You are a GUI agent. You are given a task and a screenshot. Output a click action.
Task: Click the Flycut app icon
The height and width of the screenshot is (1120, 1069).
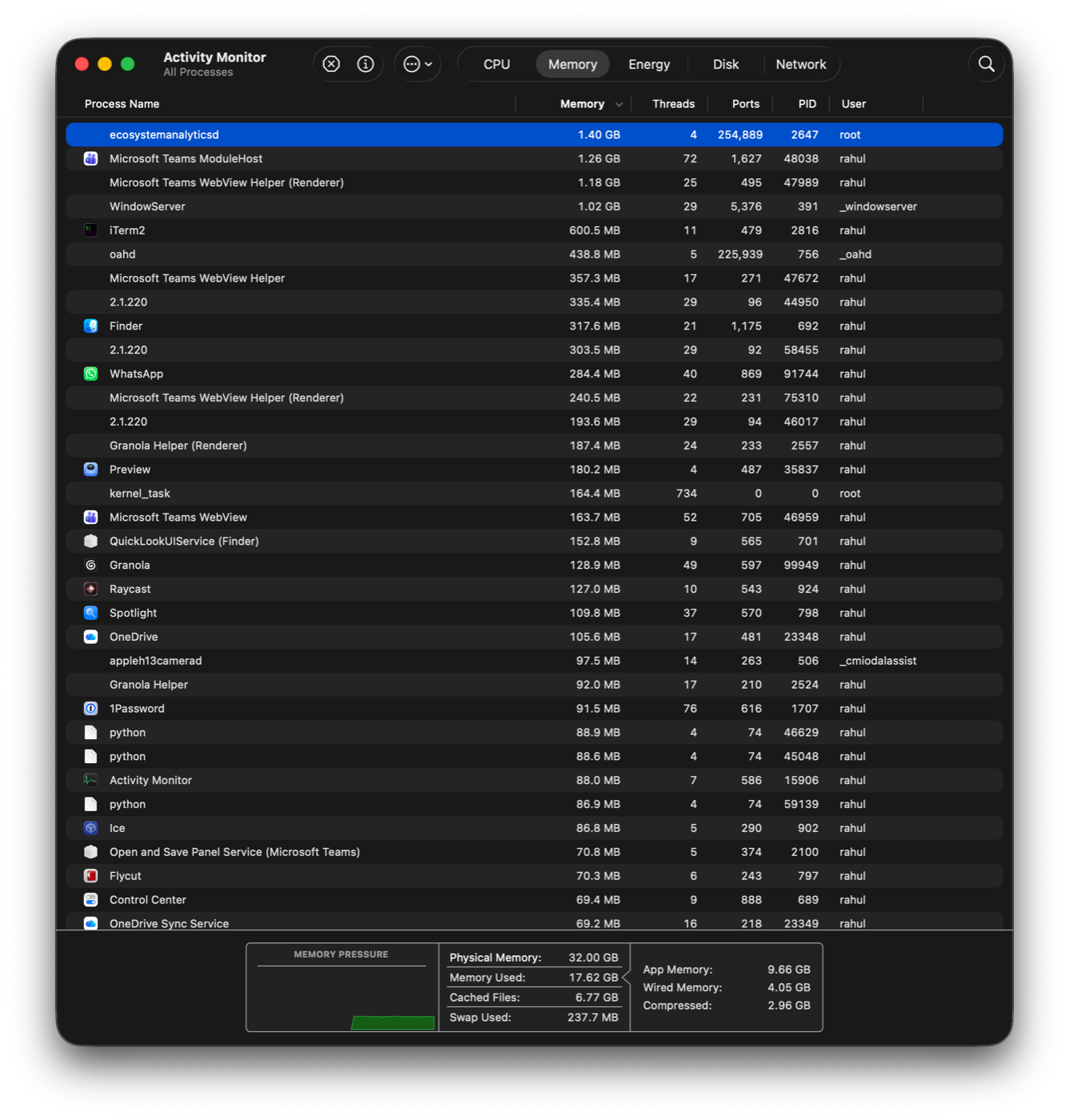[90, 876]
